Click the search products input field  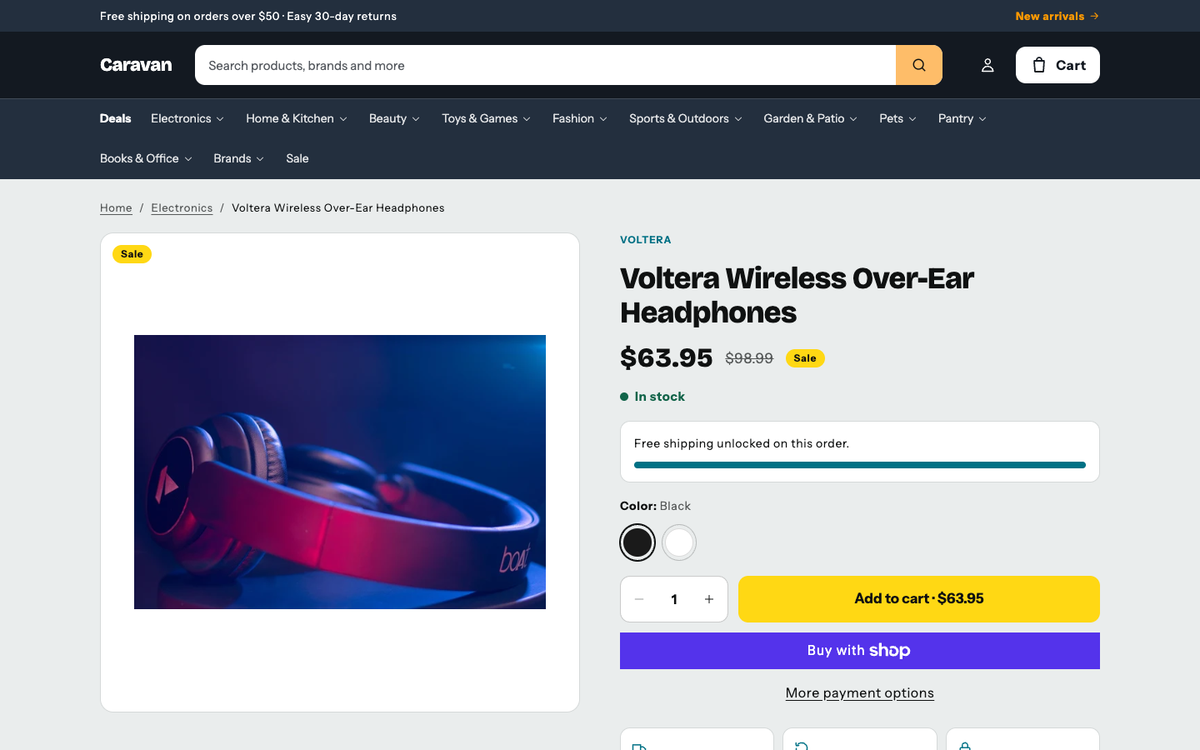(545, 65)
